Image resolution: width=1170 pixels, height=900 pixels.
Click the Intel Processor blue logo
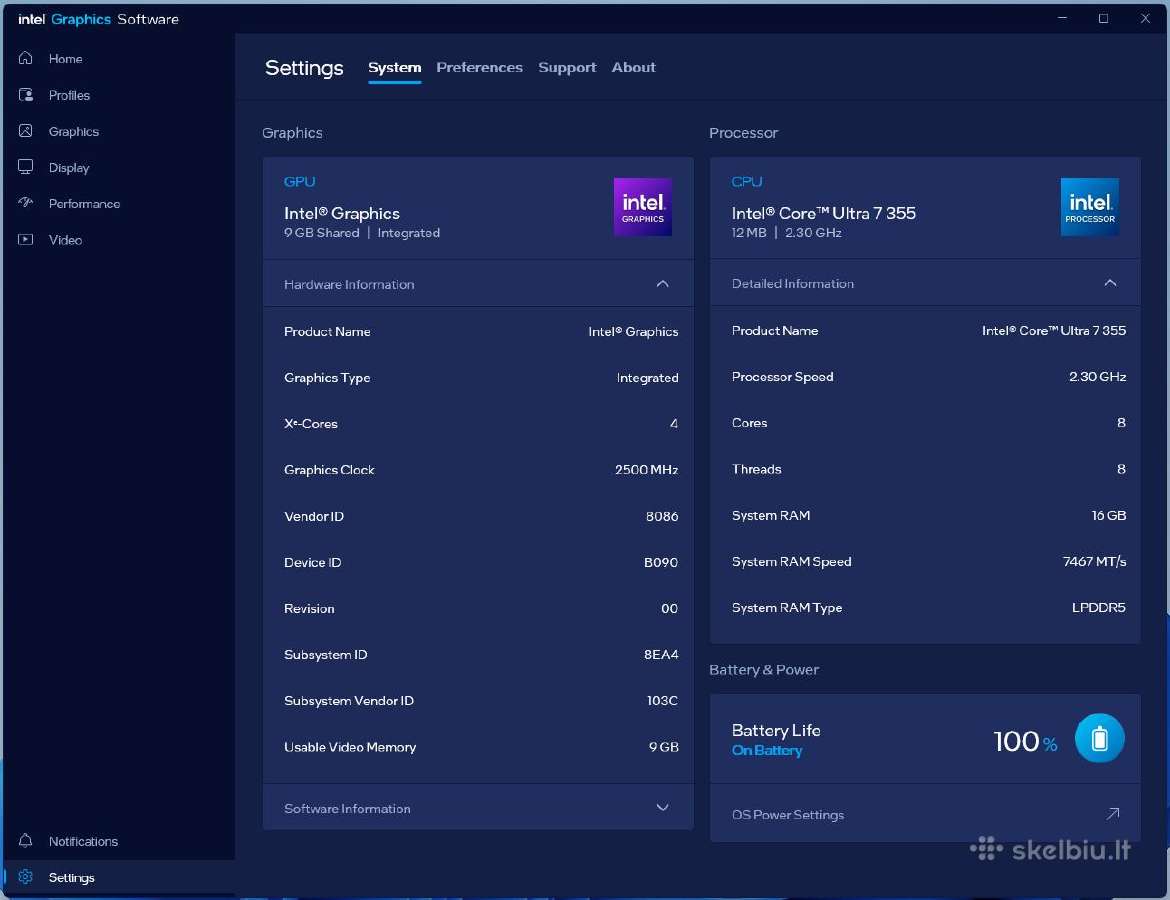(1089, 207)
